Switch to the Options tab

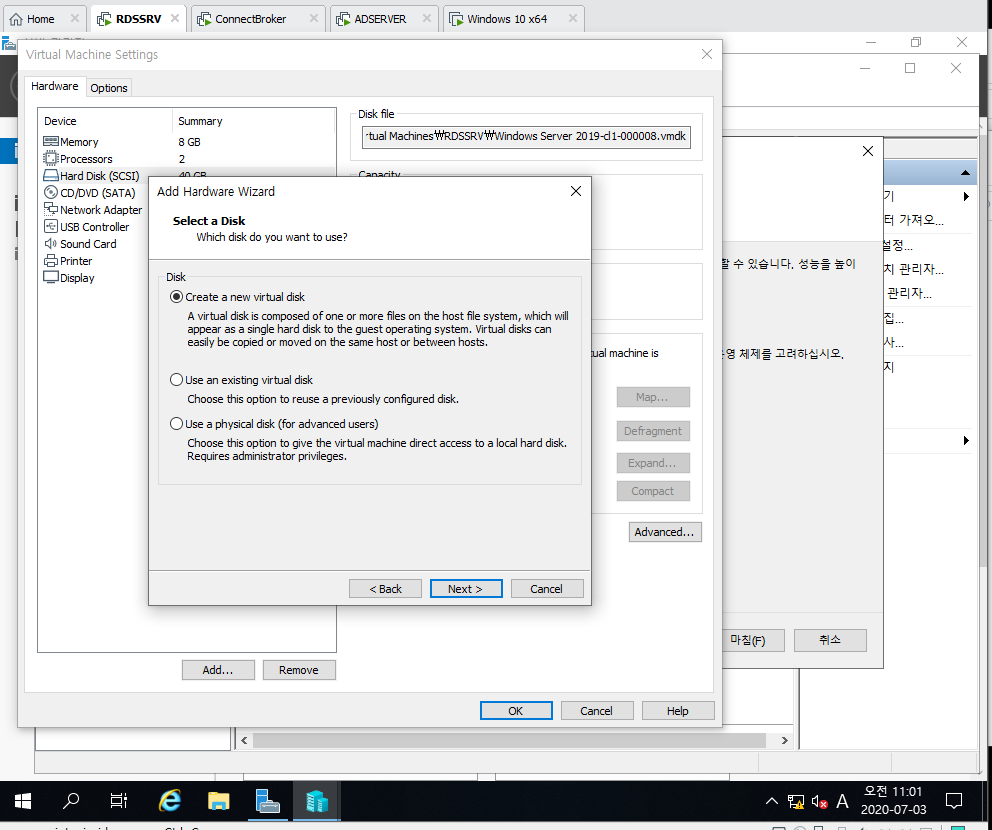[109, 88]
